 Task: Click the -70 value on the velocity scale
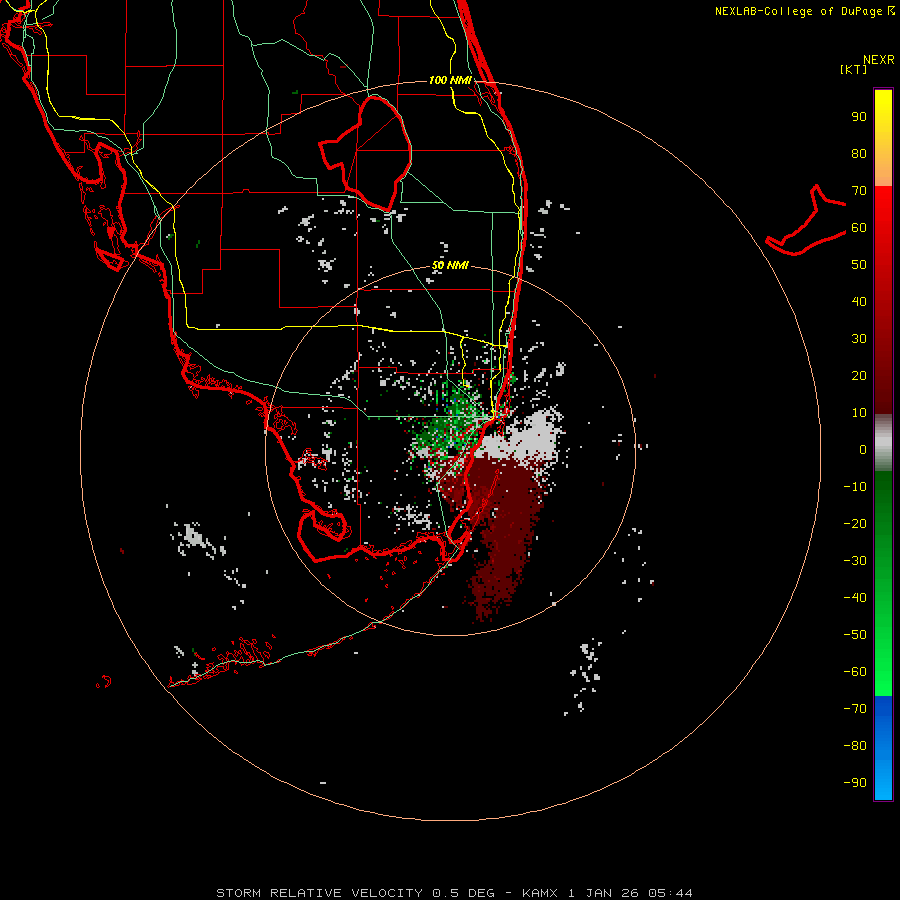pyautogui.click(x=855, y=708)
